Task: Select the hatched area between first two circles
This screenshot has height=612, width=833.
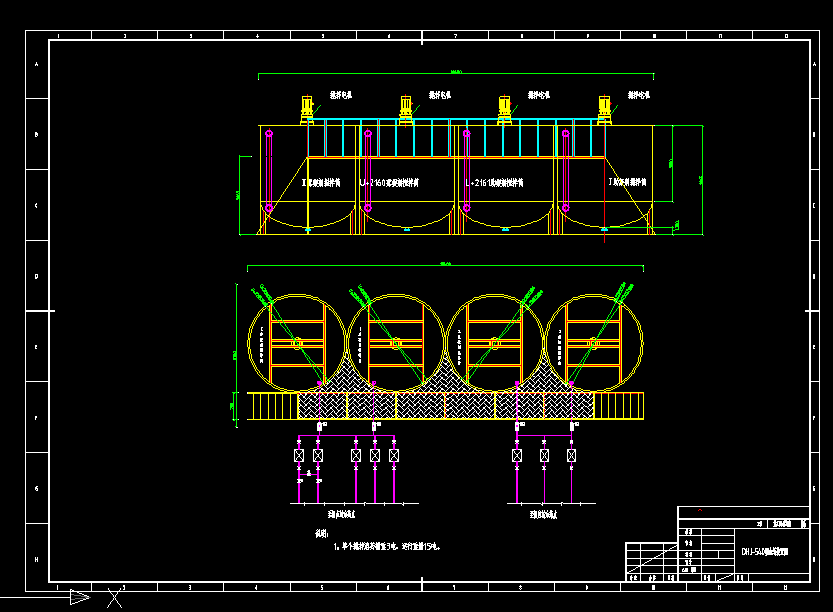Action: (346, 377)
